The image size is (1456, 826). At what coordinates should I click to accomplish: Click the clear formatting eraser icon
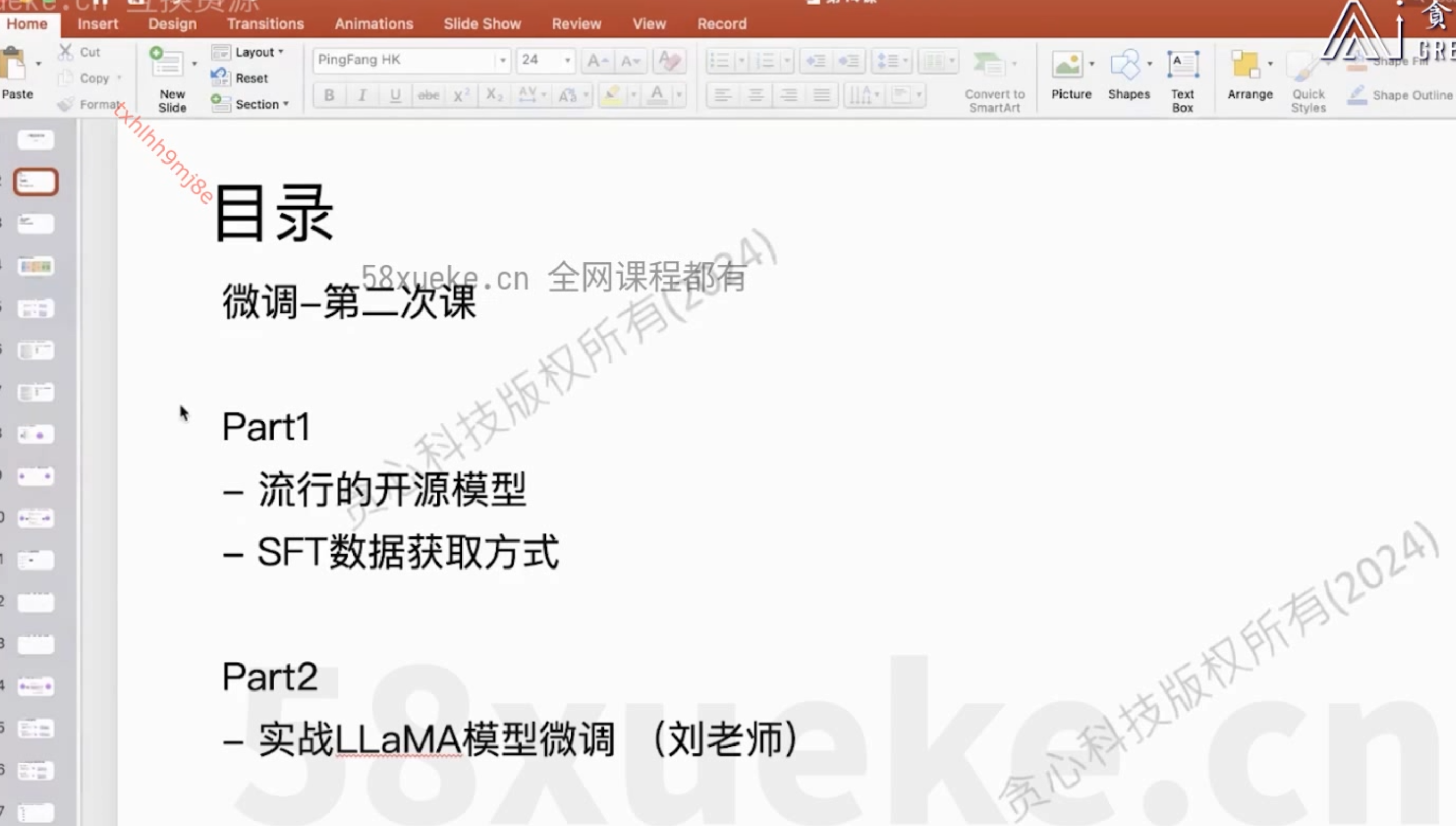[x=670, y=60]
